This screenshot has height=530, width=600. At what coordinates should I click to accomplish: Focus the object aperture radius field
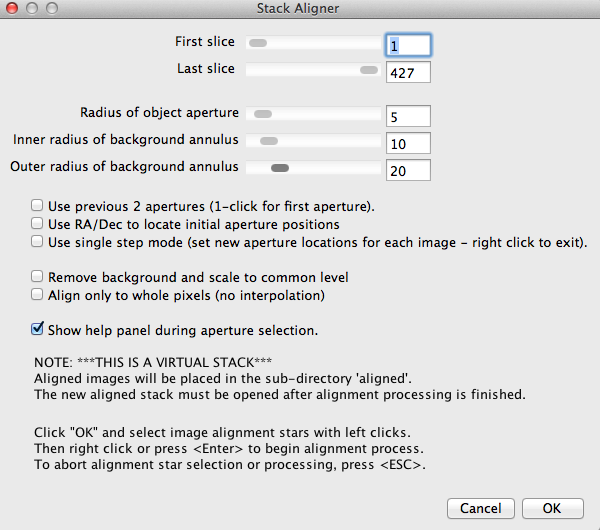click(407, 116)
